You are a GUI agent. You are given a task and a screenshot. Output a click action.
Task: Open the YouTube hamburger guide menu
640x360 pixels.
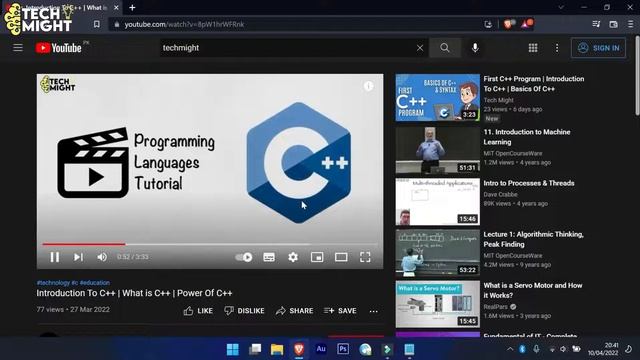click(x=18, y=48)
